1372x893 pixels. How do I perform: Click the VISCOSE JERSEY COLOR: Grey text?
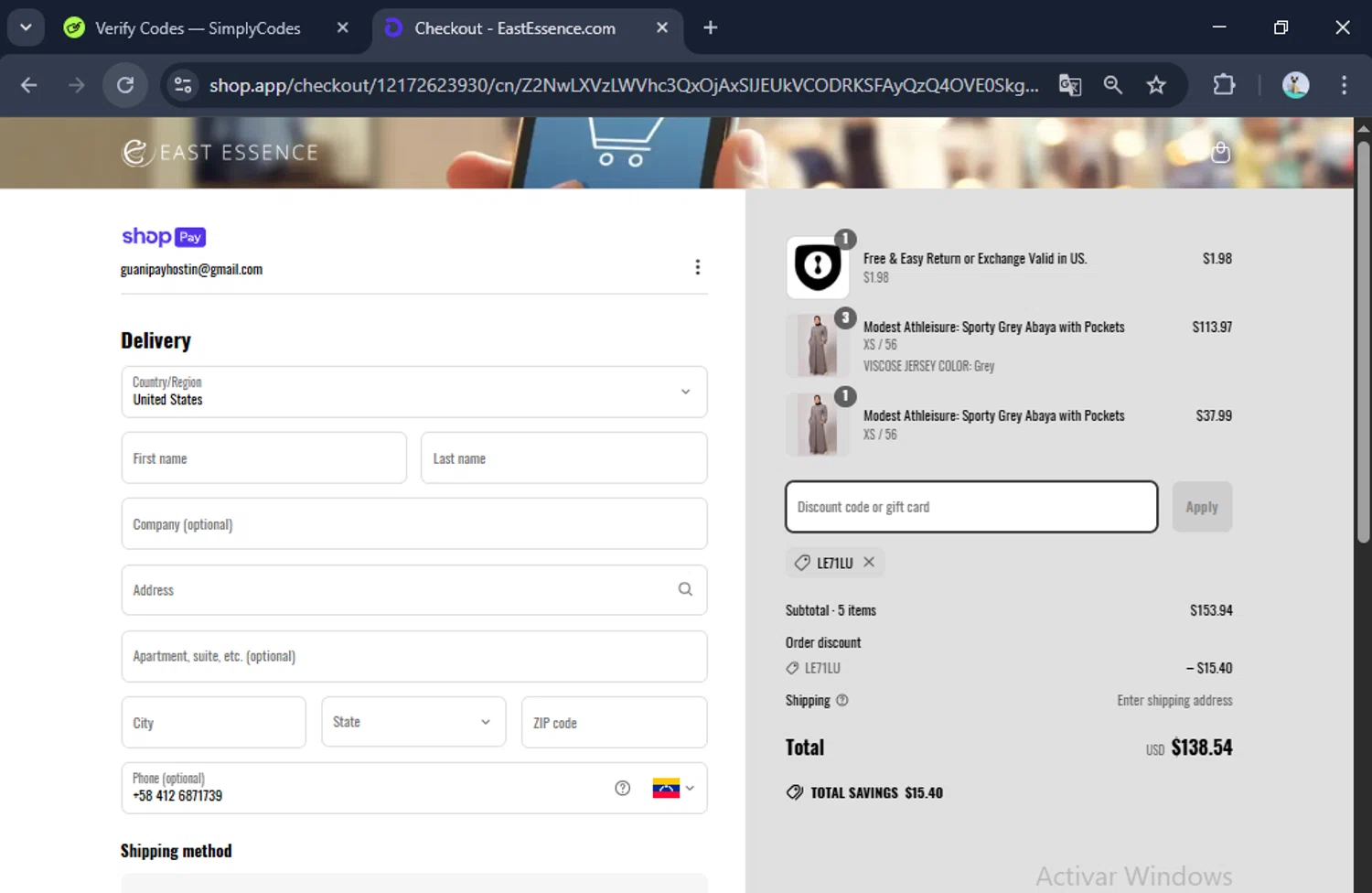click(928, 366)
